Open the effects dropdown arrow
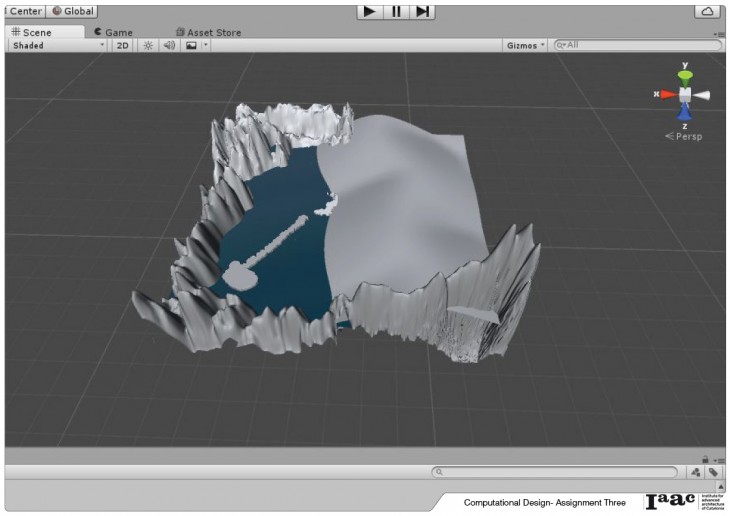The image size is (730, 516). coord(206,45)
